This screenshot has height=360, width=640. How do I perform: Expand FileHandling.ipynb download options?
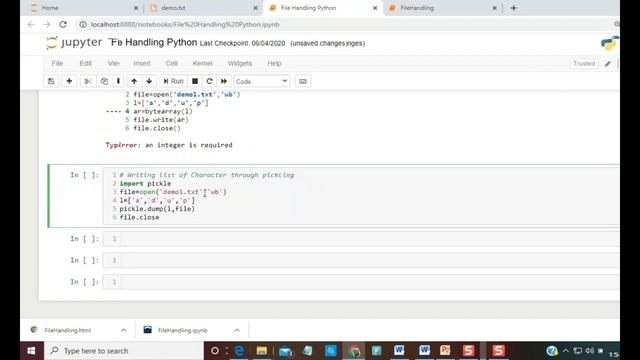point(237,330)
